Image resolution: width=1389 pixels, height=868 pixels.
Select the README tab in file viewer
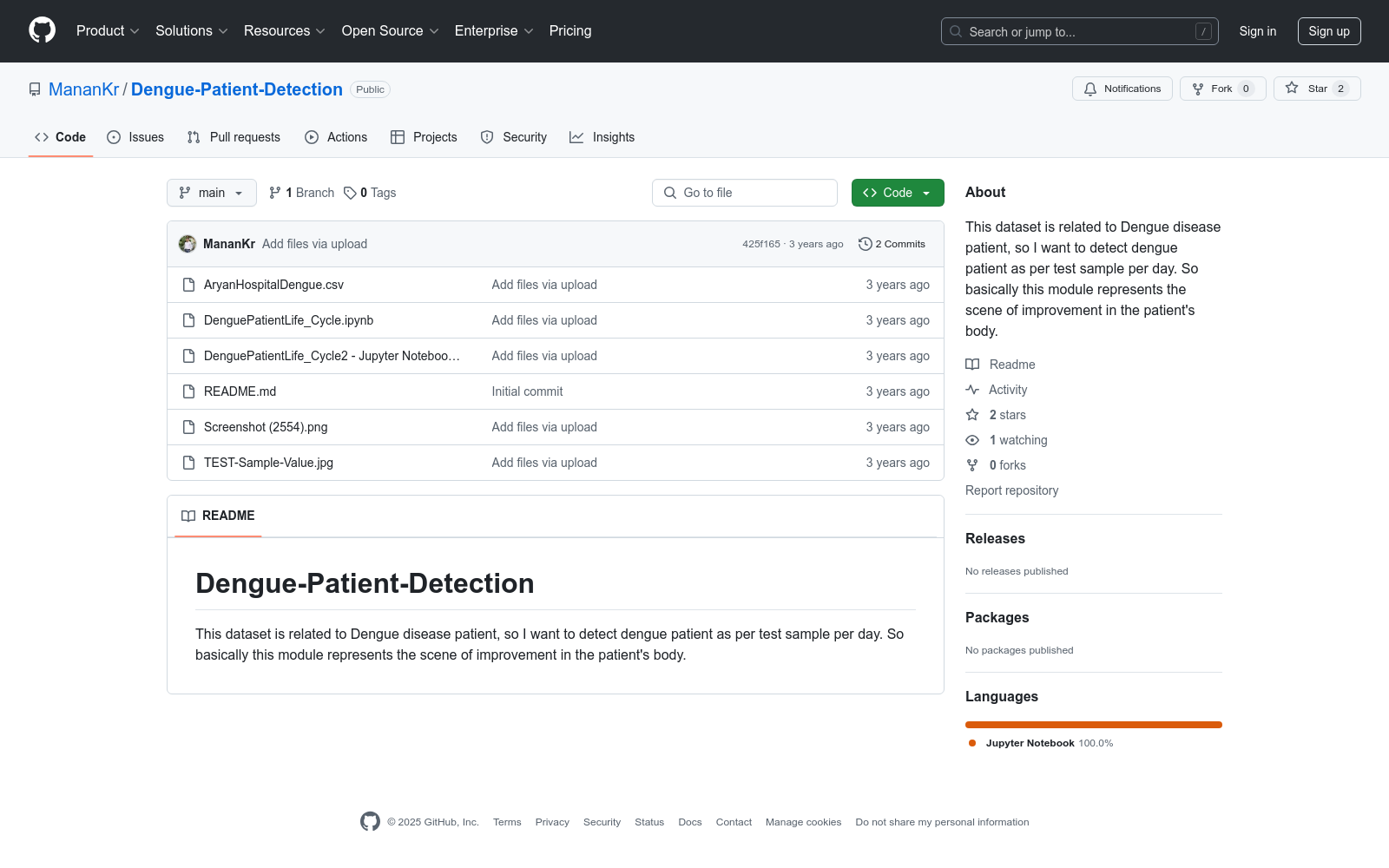218,516
